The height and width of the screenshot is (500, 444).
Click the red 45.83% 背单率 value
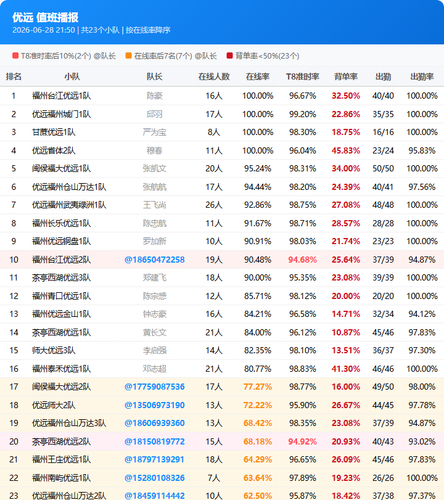click(346, 151)
